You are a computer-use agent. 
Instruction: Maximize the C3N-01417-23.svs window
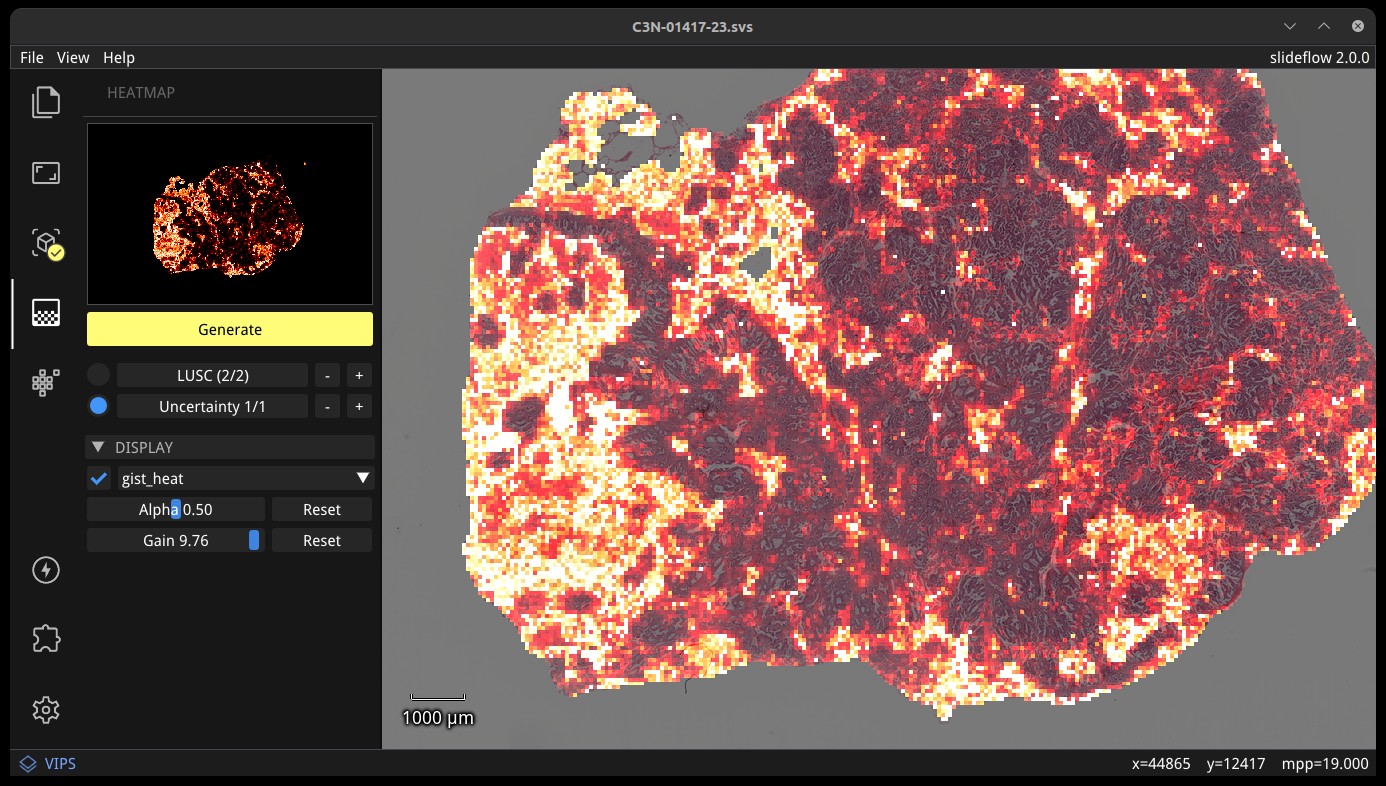coord(1324,26)
